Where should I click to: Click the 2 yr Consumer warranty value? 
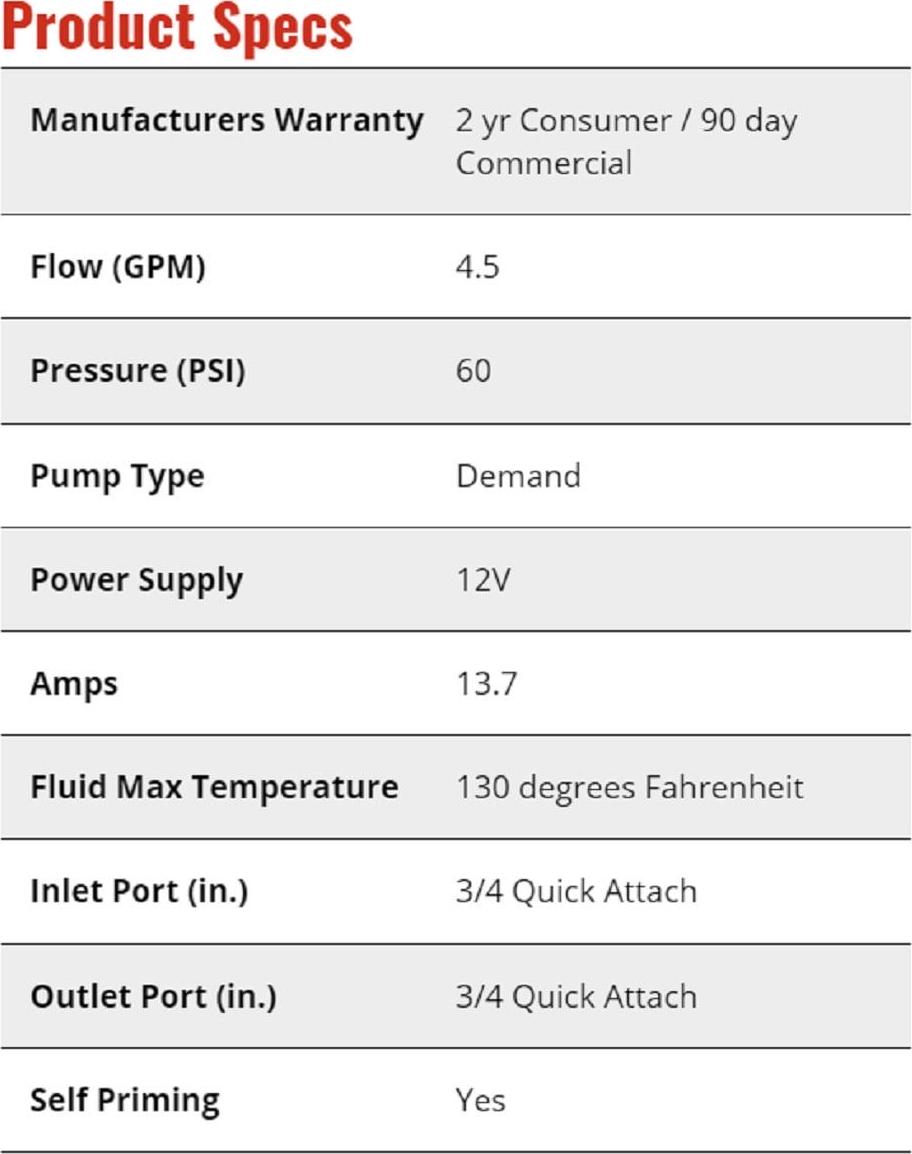click(626, 141)
